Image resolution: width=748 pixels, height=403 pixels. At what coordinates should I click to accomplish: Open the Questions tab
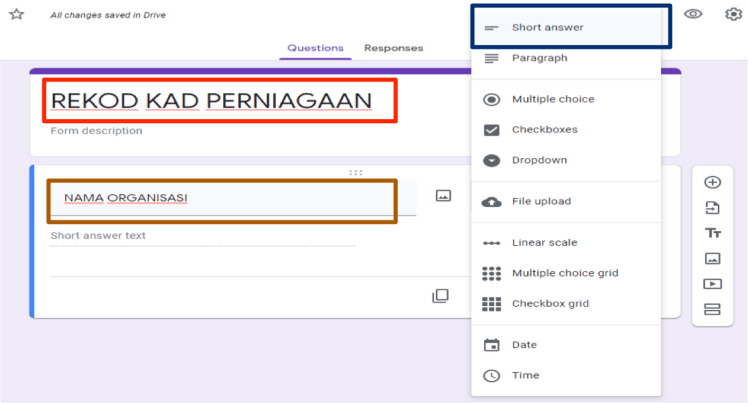pyautogui.click(x=315, y=48)
